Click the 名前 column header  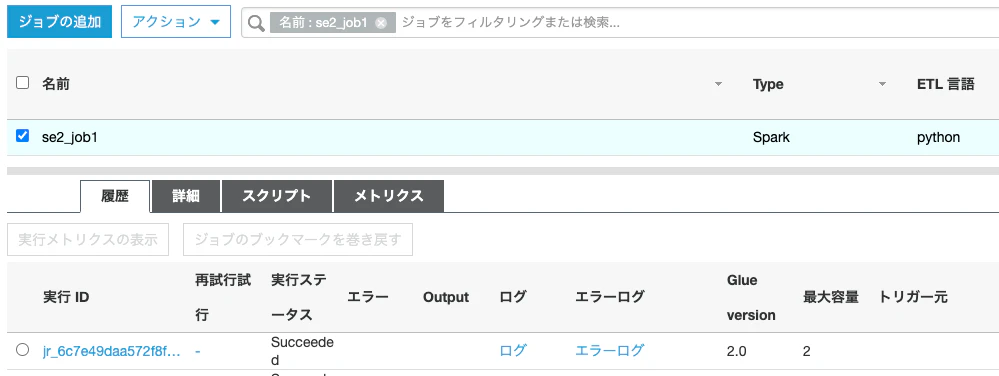(56, 84)
